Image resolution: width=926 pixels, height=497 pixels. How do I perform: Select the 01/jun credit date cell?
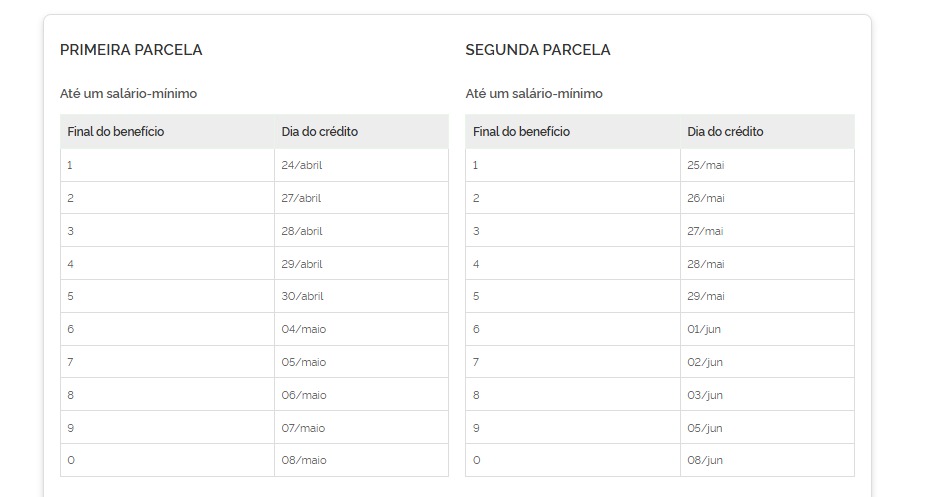coord(704,329)
